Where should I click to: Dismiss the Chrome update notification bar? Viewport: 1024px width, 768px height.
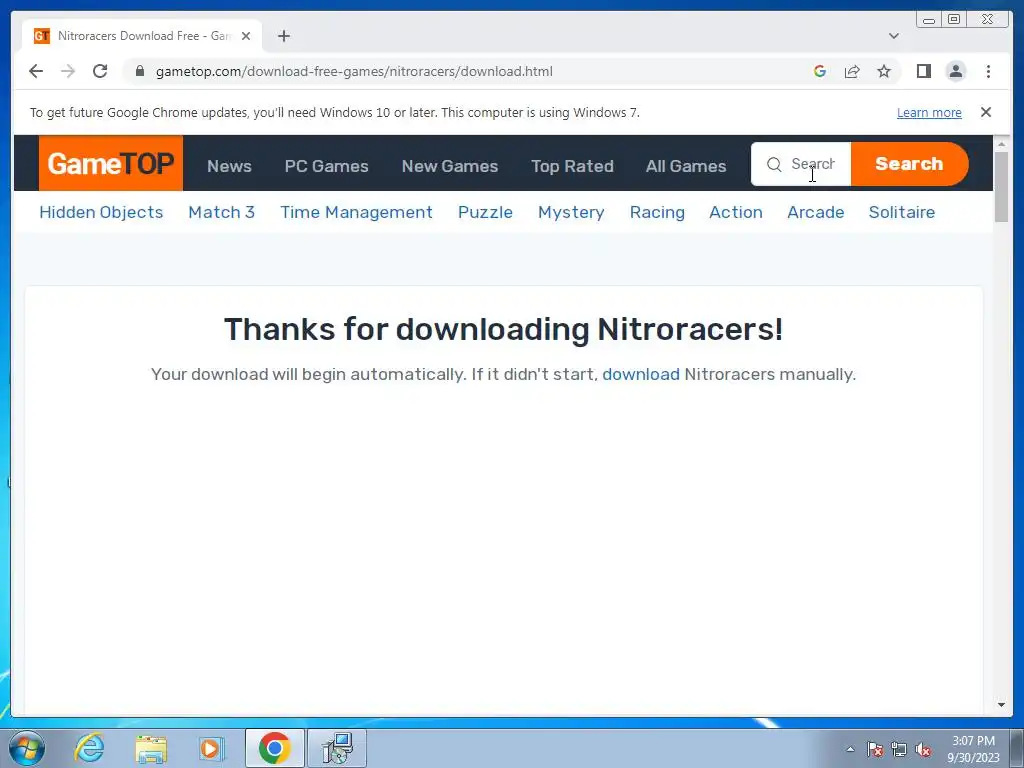tap(986, 112)
